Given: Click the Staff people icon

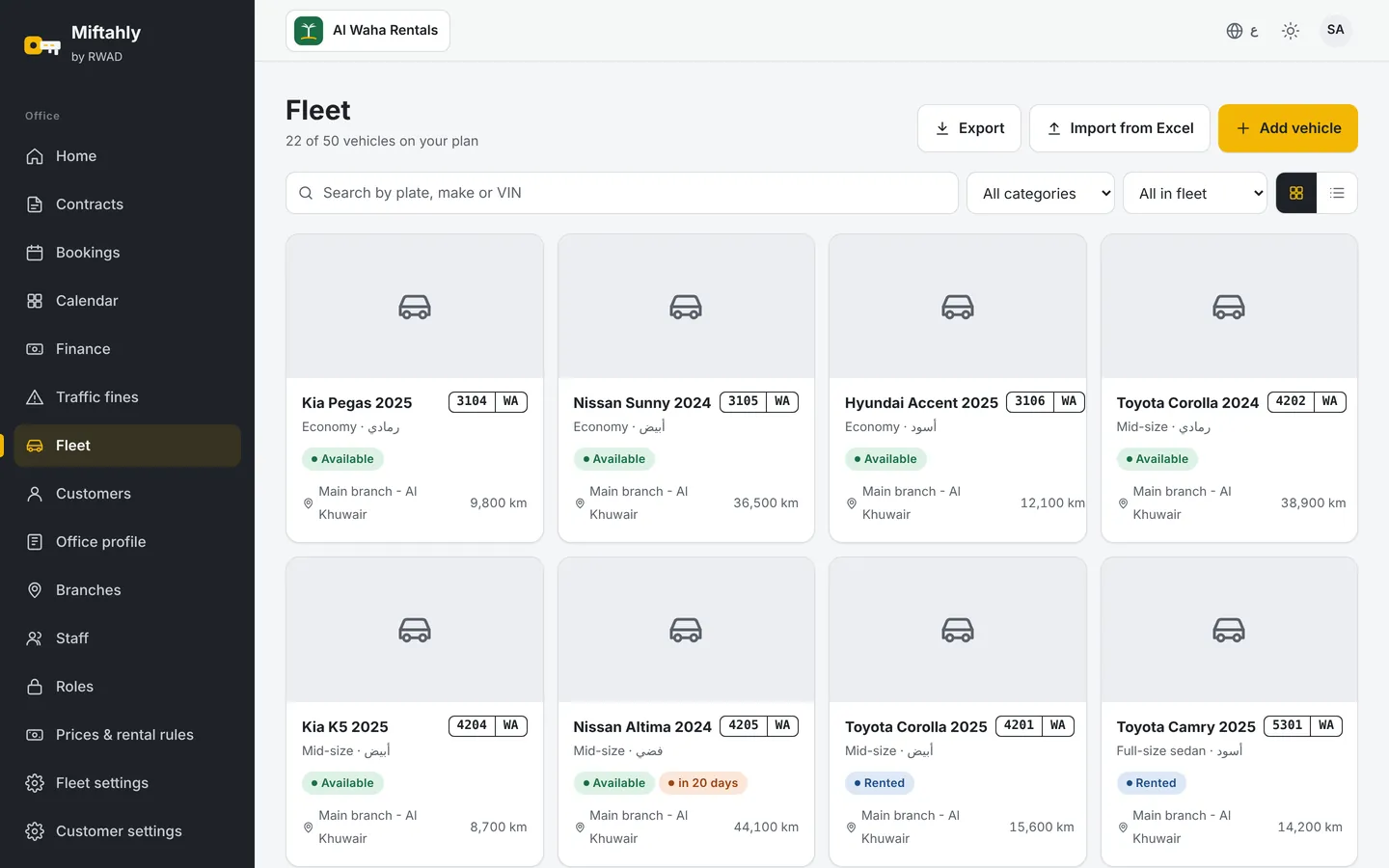Looking at the screenshot, I should click(x=35, y=638).
